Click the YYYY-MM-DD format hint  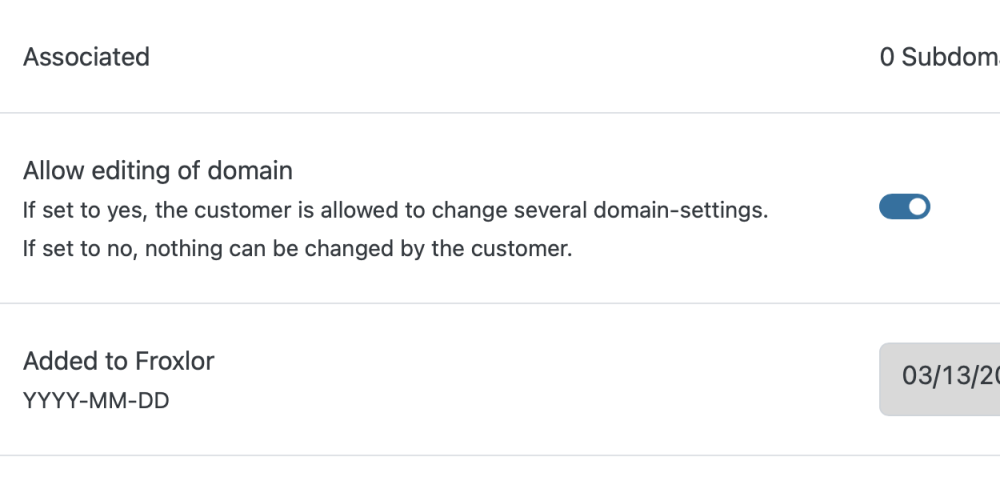[x=96, y=402]
